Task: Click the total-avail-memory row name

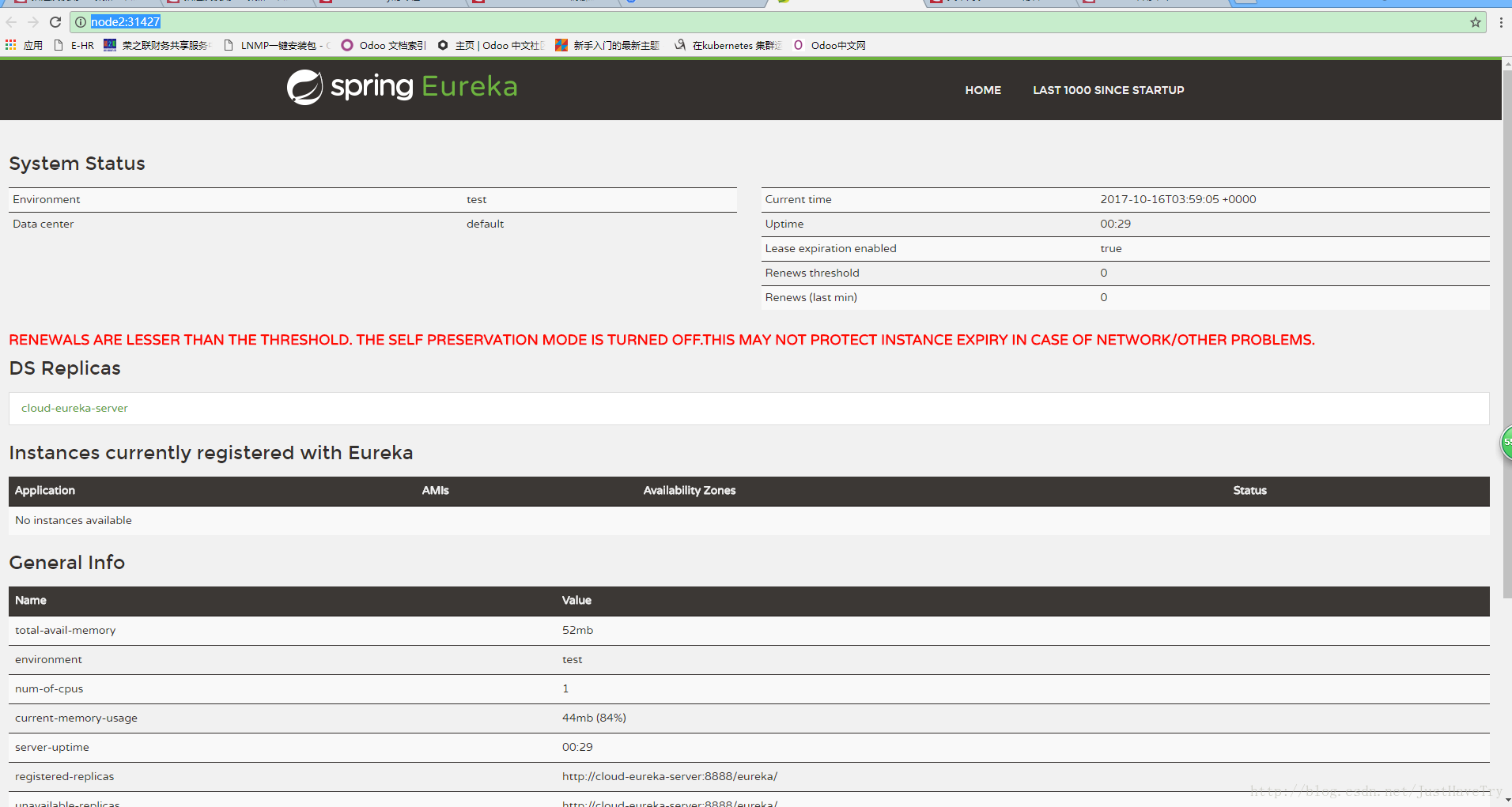Action: click(x=65, y=630)
